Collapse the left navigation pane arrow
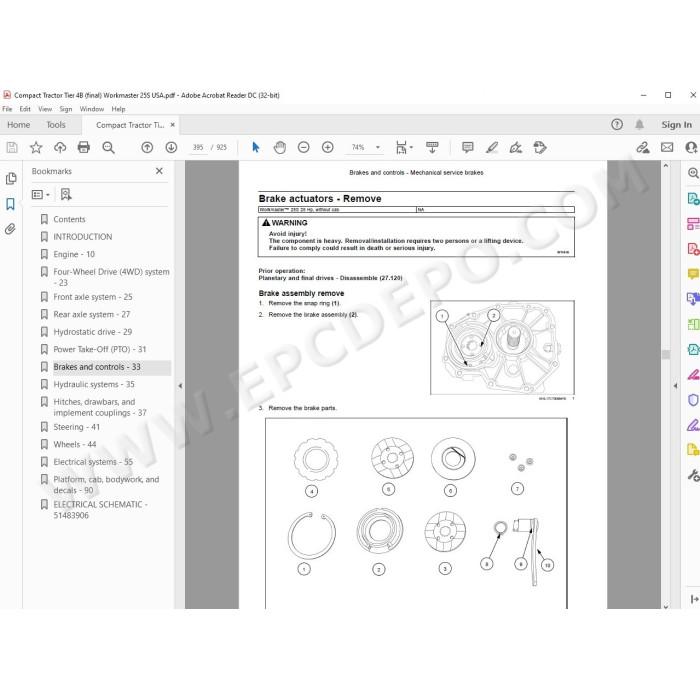 pos(180,386)
